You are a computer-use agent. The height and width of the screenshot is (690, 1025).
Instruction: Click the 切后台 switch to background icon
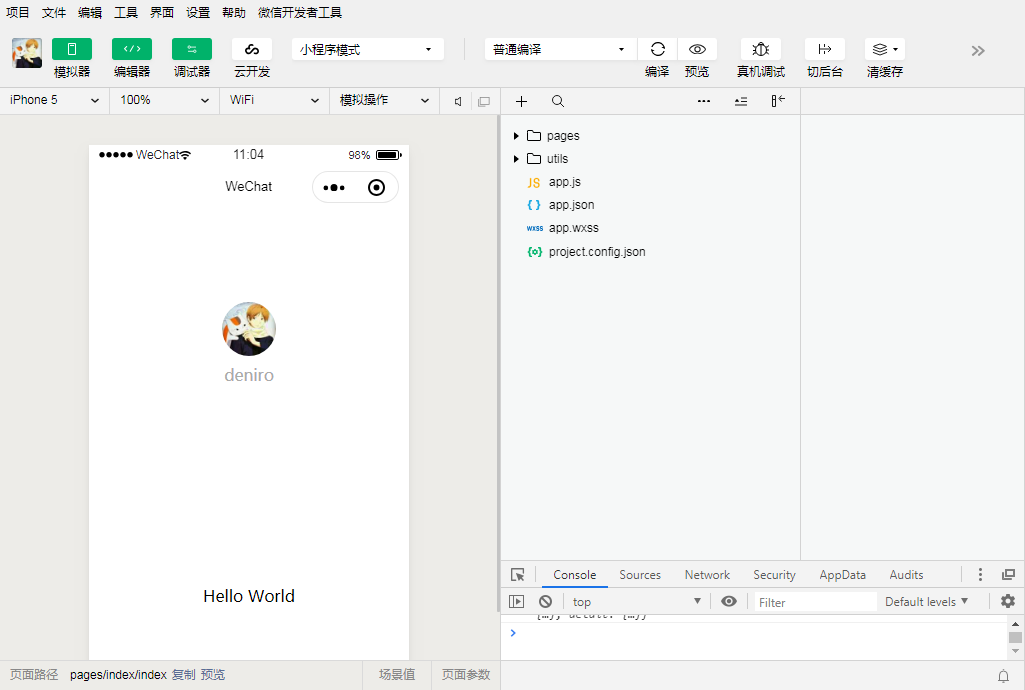click(825, 49)
